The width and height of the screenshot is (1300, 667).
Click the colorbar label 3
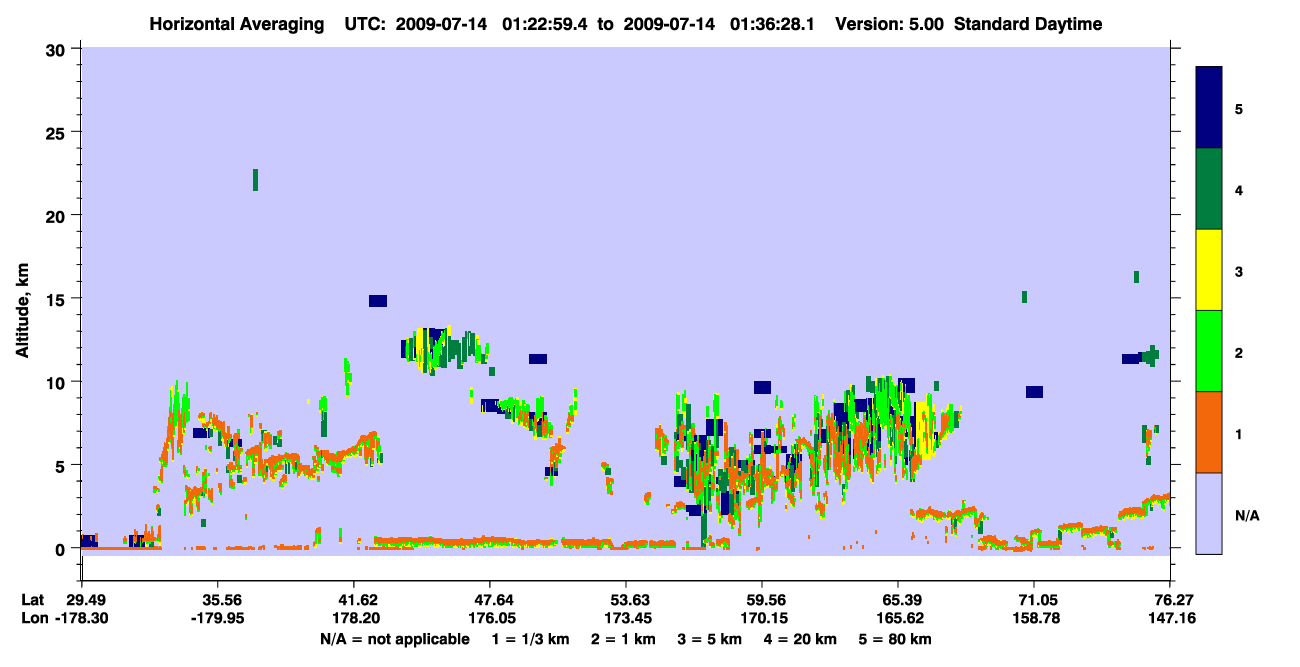click(x=1239, y=271)
